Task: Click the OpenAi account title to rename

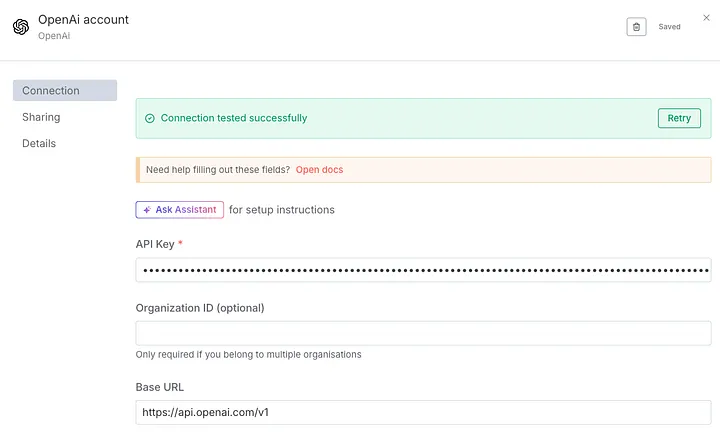Action: [x=83, y=19]
